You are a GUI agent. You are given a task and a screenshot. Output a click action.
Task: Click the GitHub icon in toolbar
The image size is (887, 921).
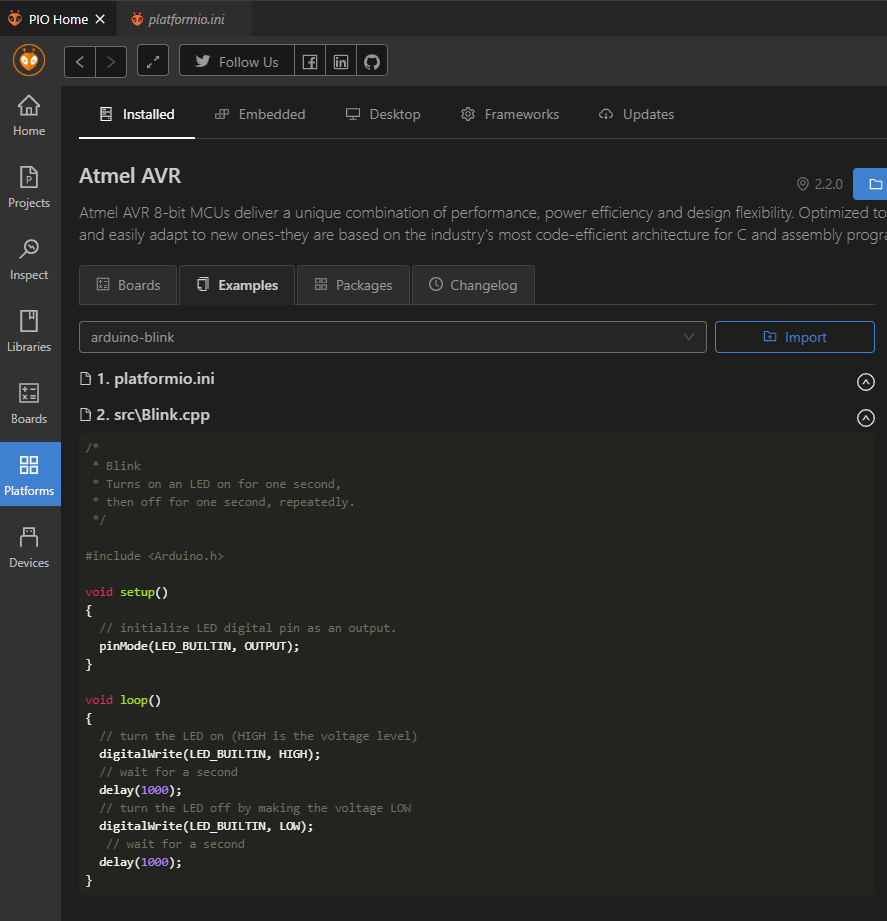[x=372, y=61]
